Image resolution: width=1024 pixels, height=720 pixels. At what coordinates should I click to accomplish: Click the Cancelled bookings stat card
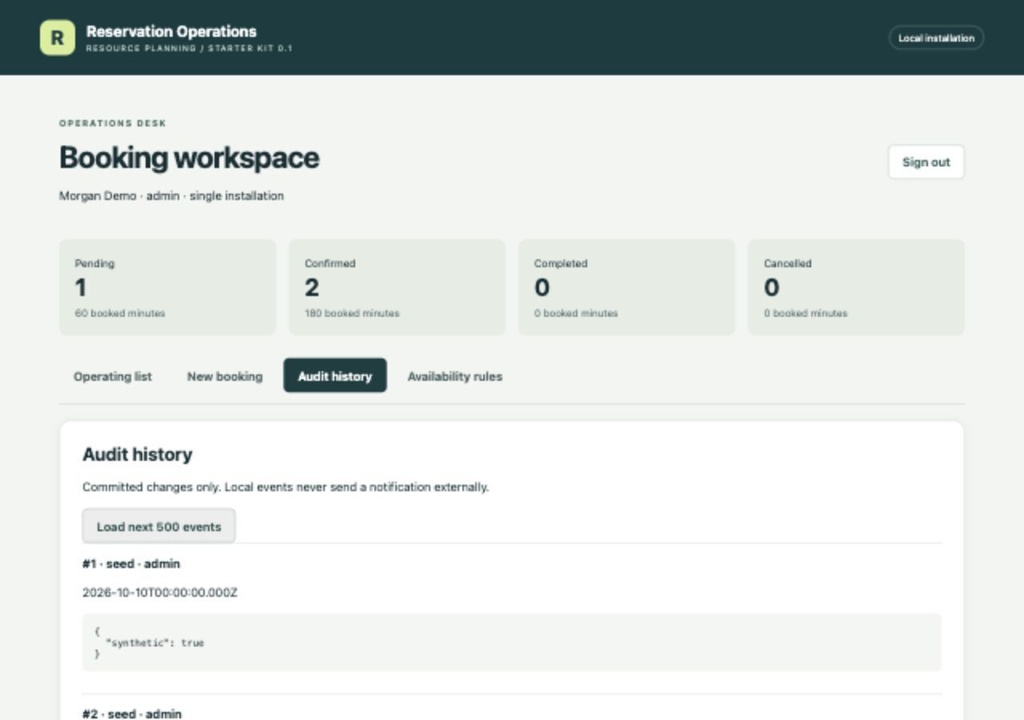click(x=856, y=287)
